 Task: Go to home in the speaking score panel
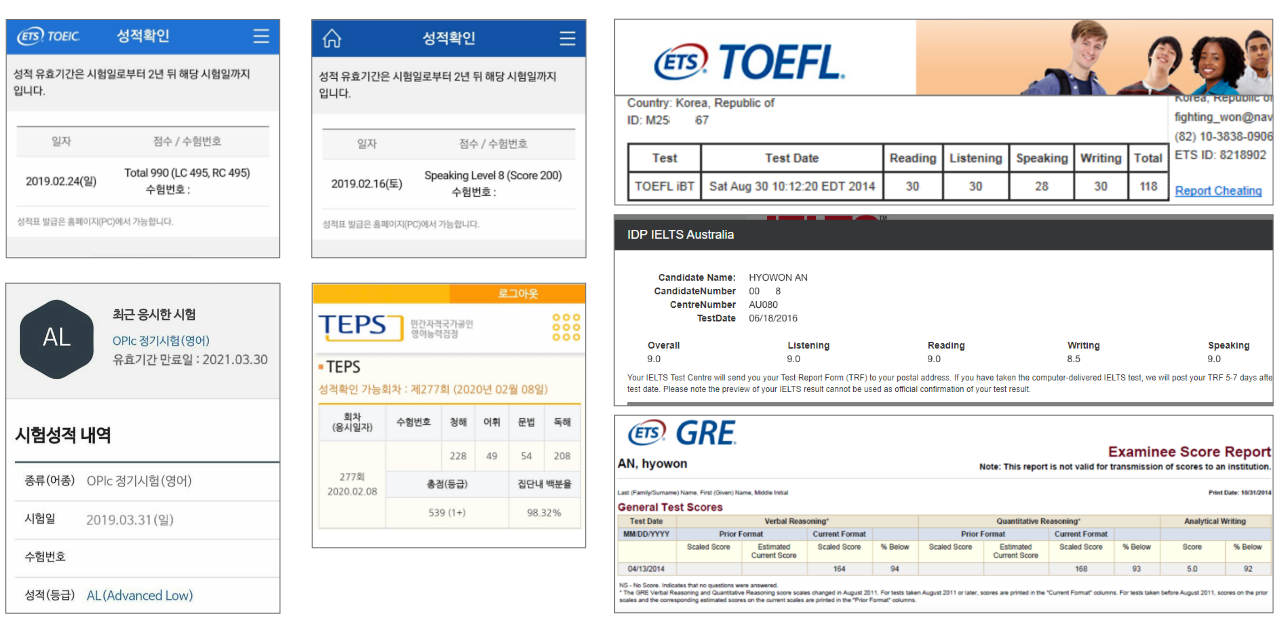[x=332, y=39]
